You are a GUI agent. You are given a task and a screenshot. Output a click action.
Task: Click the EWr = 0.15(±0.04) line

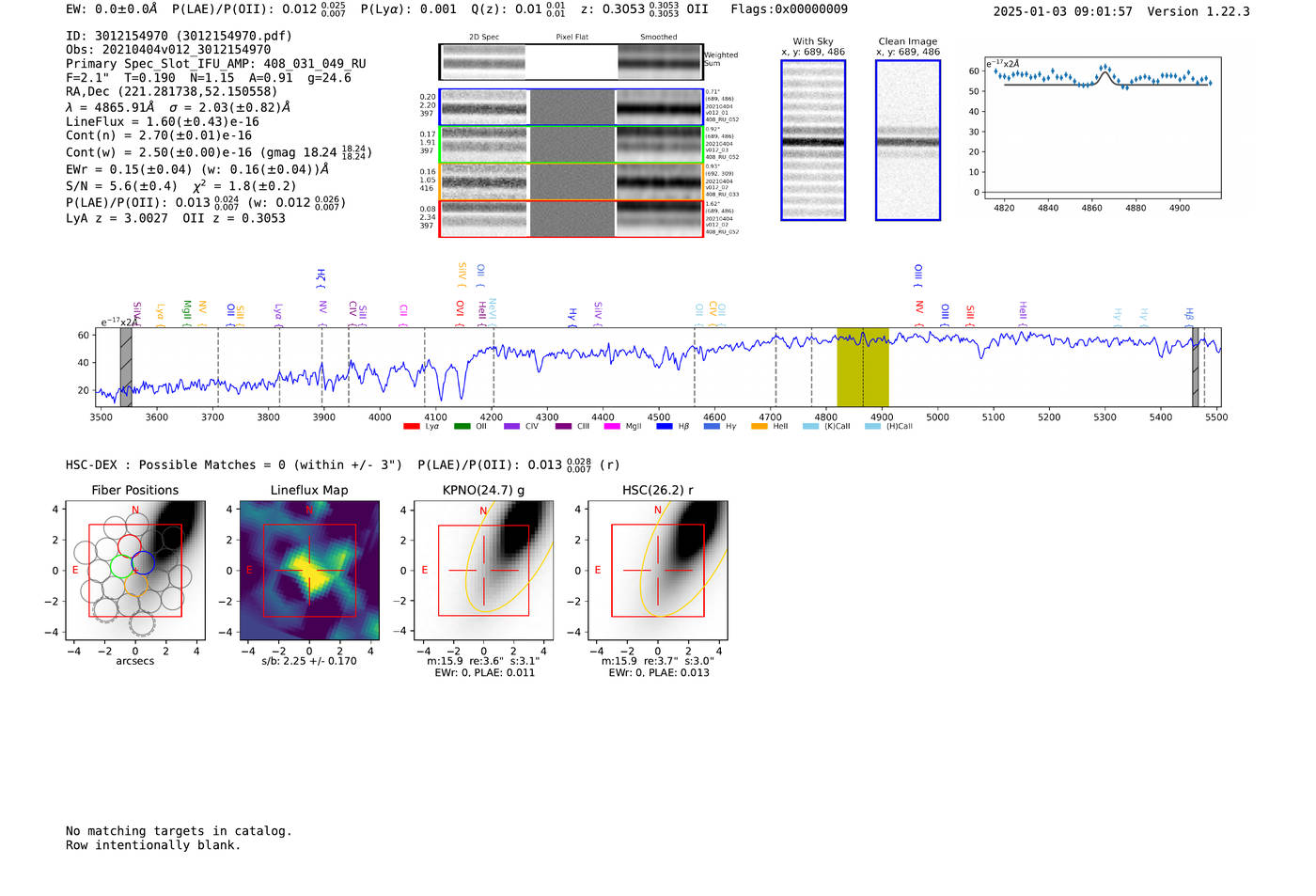[x=197, y=169]
